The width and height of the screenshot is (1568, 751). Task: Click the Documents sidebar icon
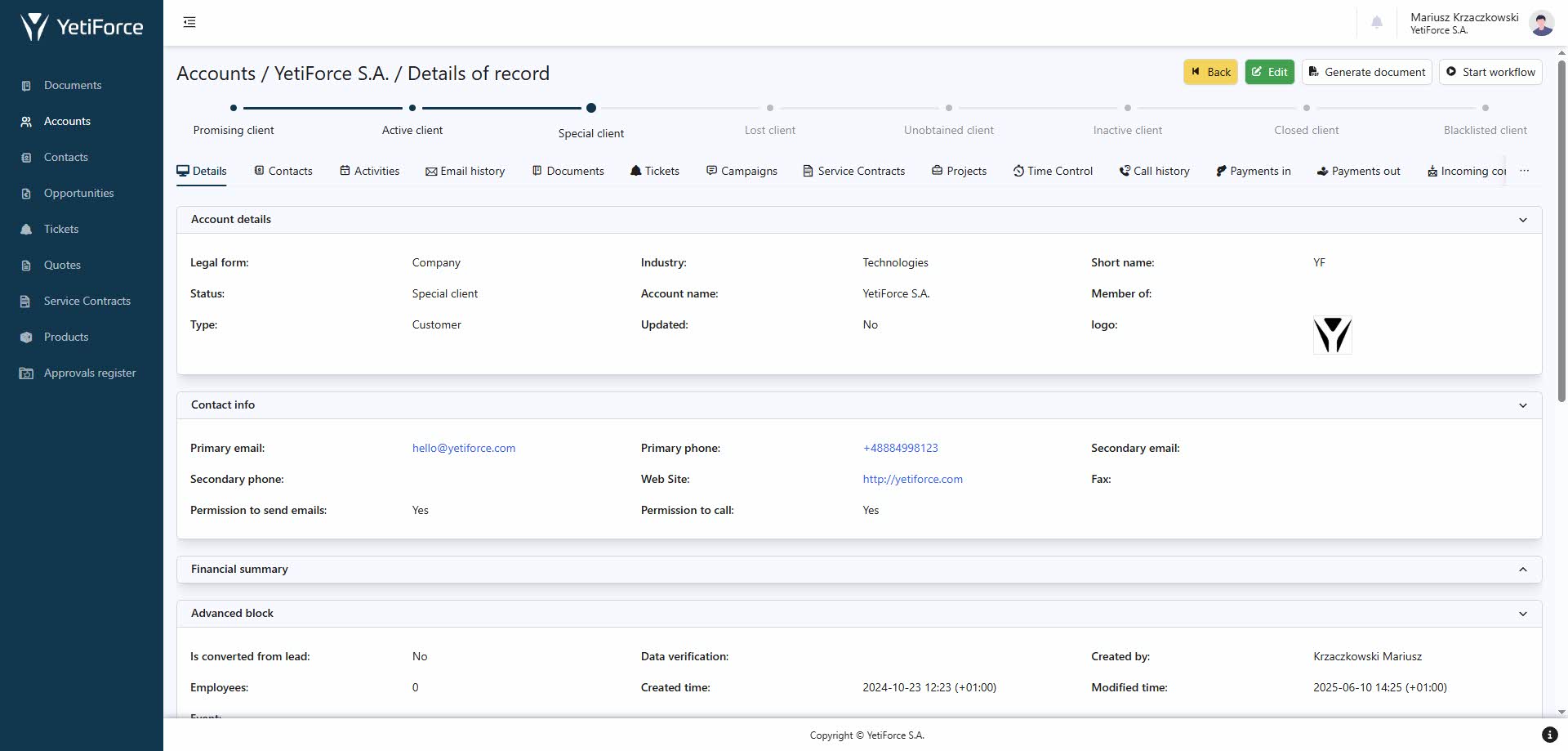click(x=26, y=86)
